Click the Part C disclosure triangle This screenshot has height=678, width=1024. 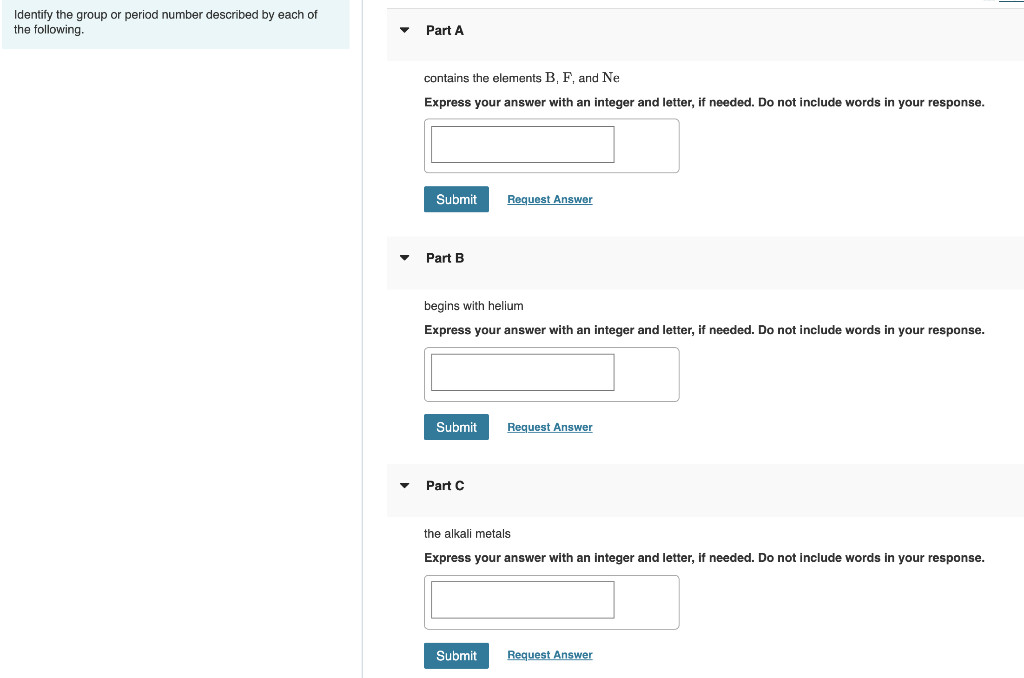pos(404,486)
